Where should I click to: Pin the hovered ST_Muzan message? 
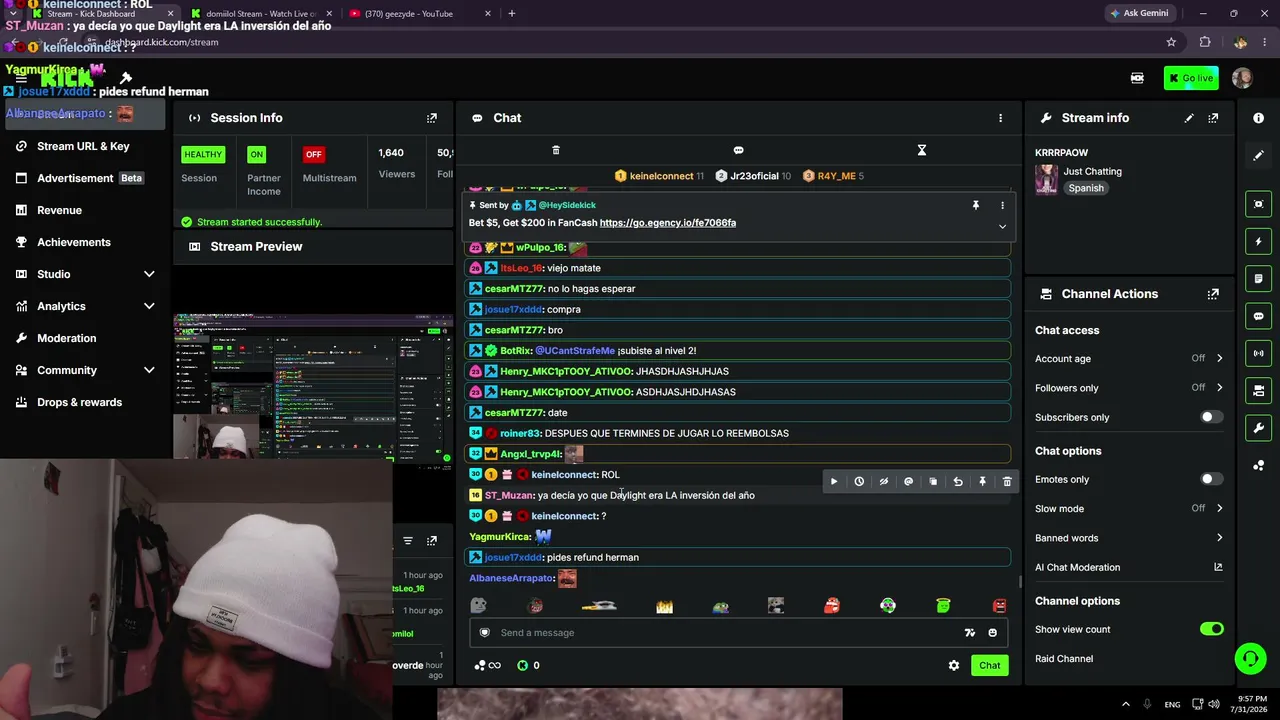coord(982,482)
